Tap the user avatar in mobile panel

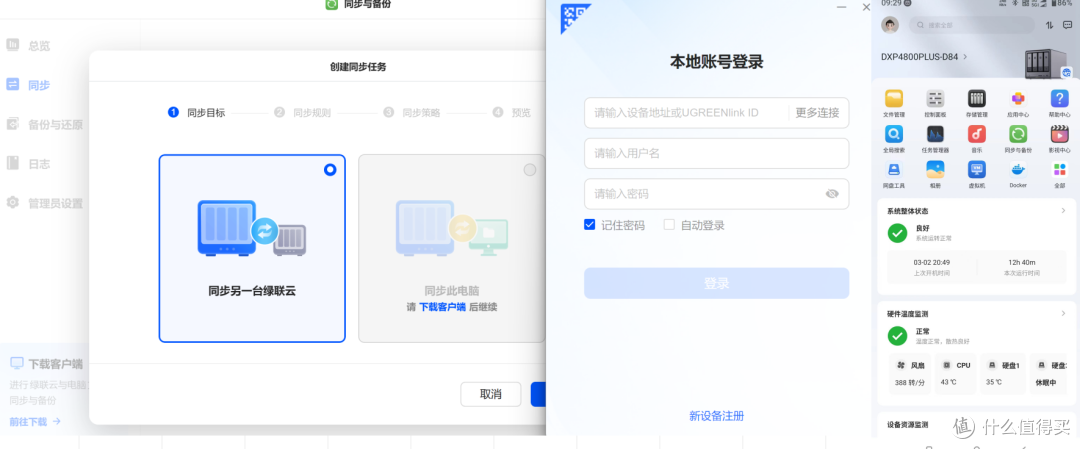pyautogui.click(x=890, y=25)
